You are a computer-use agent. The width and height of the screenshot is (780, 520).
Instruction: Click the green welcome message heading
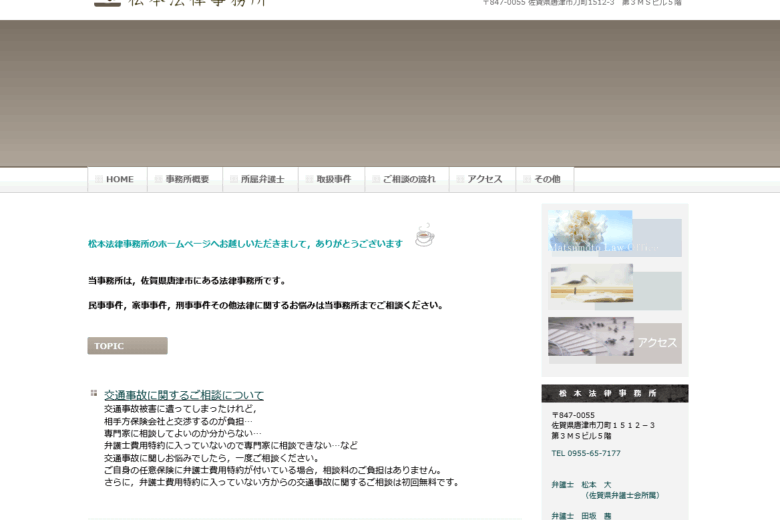coord(245,243)
